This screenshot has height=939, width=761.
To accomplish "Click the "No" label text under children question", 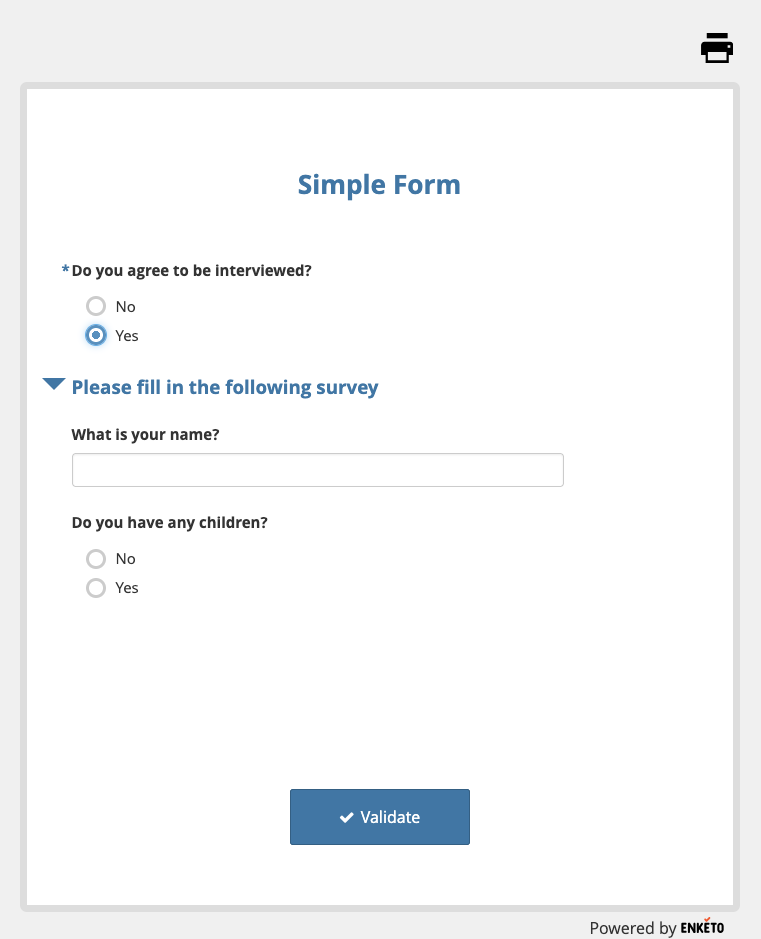I will (125, 558).
